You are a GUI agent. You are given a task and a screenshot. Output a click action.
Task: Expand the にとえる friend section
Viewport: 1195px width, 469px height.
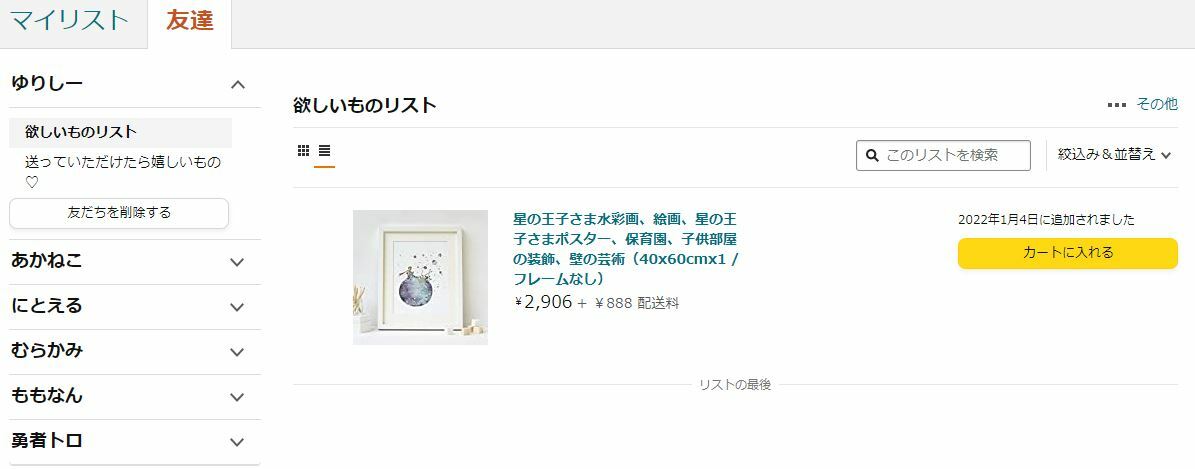[237, 307]
